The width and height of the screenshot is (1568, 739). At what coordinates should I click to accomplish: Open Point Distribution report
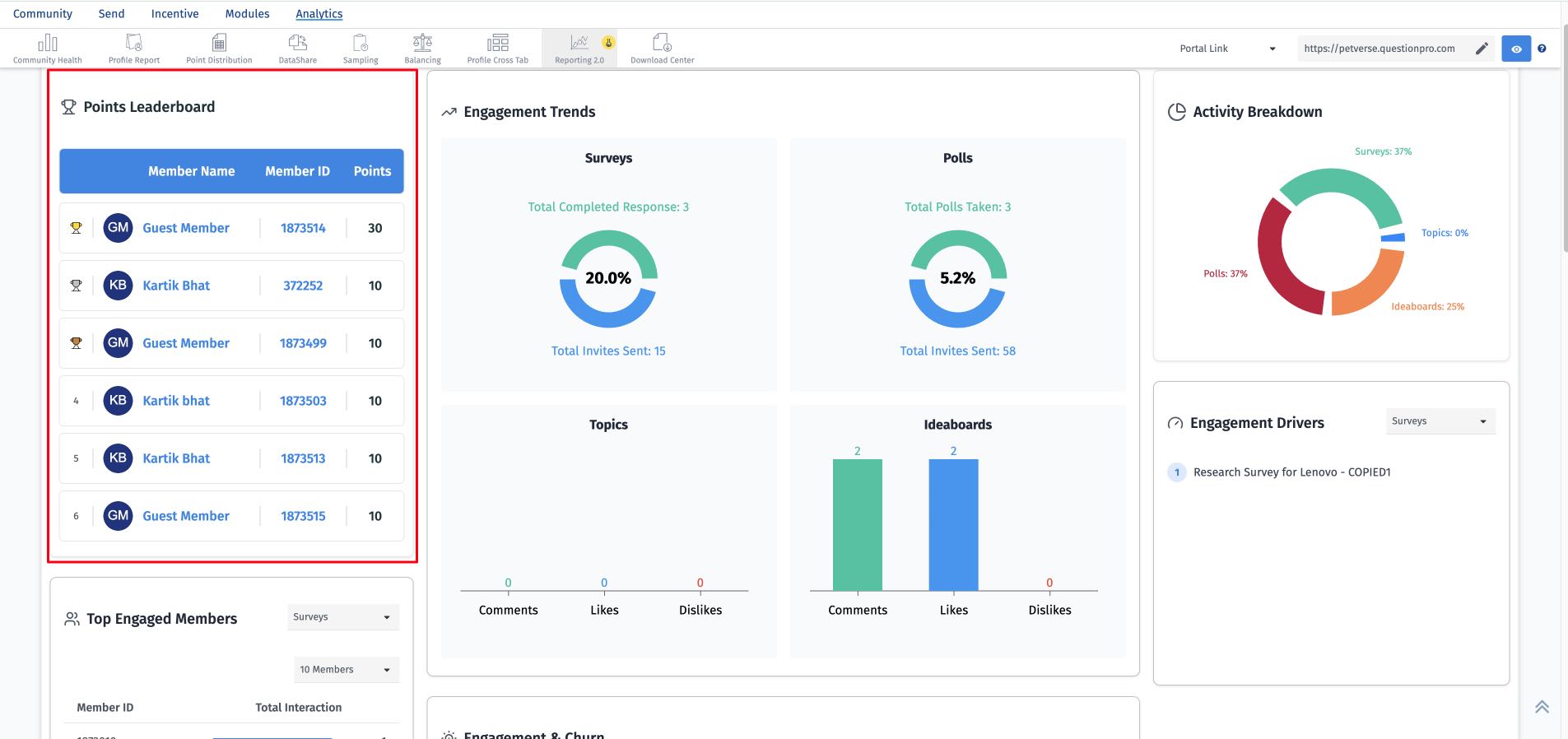[x=219, y=49]
